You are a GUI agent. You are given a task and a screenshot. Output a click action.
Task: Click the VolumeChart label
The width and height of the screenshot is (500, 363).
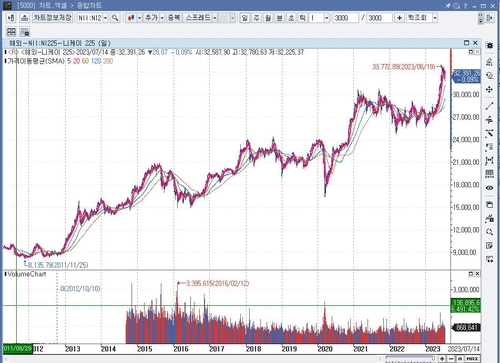click(x=27, y=274)
